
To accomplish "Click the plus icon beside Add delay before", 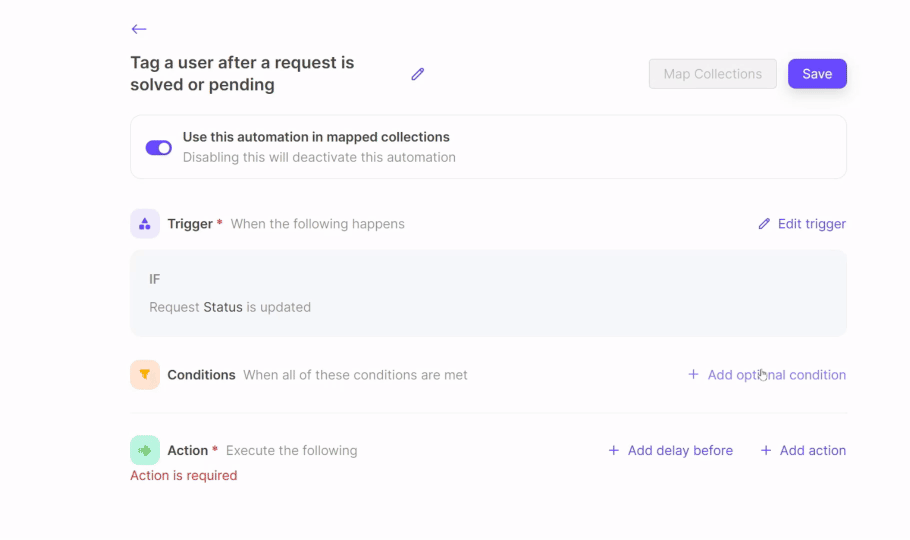I will tap(614, 451).
